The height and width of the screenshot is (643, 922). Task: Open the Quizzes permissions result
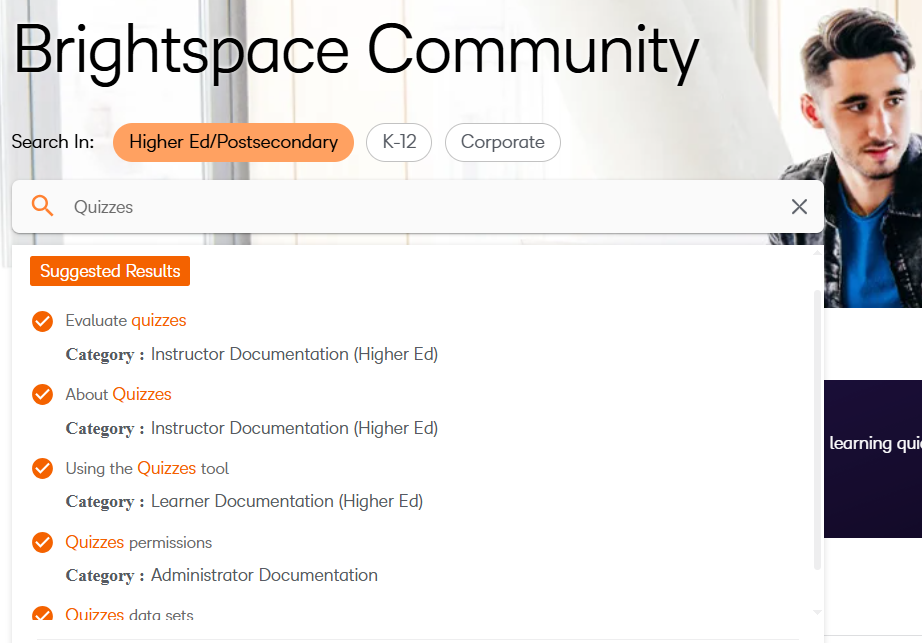point(139,542)
